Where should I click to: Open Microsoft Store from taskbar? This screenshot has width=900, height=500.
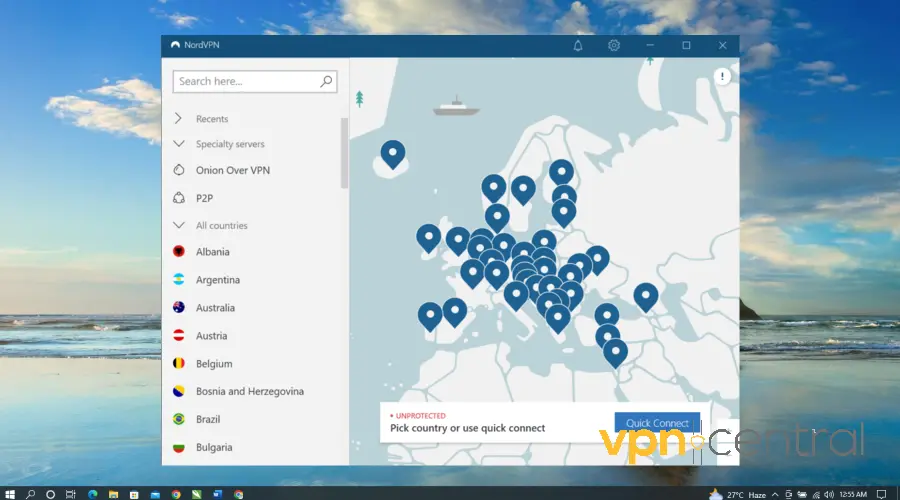click(134, 494)
